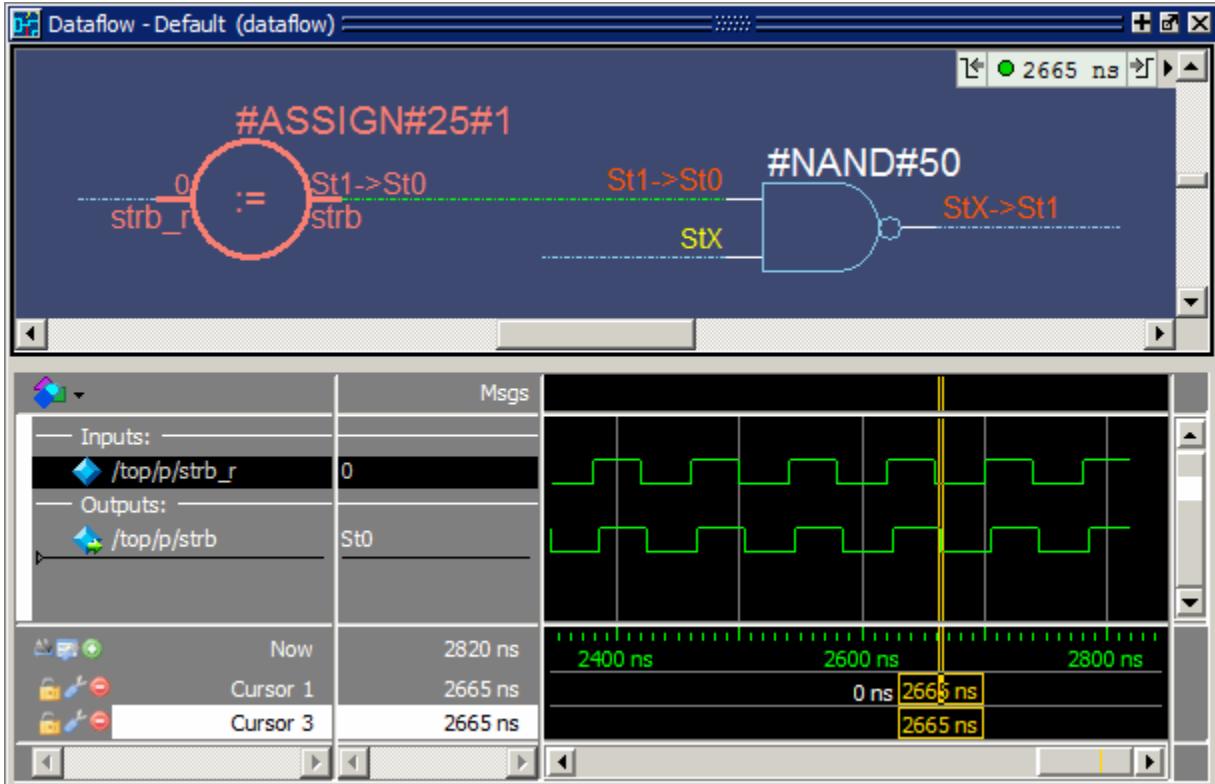Jump to next transition in dataflow time bar
1215x784 pixels.
(x=1143, y=69)
